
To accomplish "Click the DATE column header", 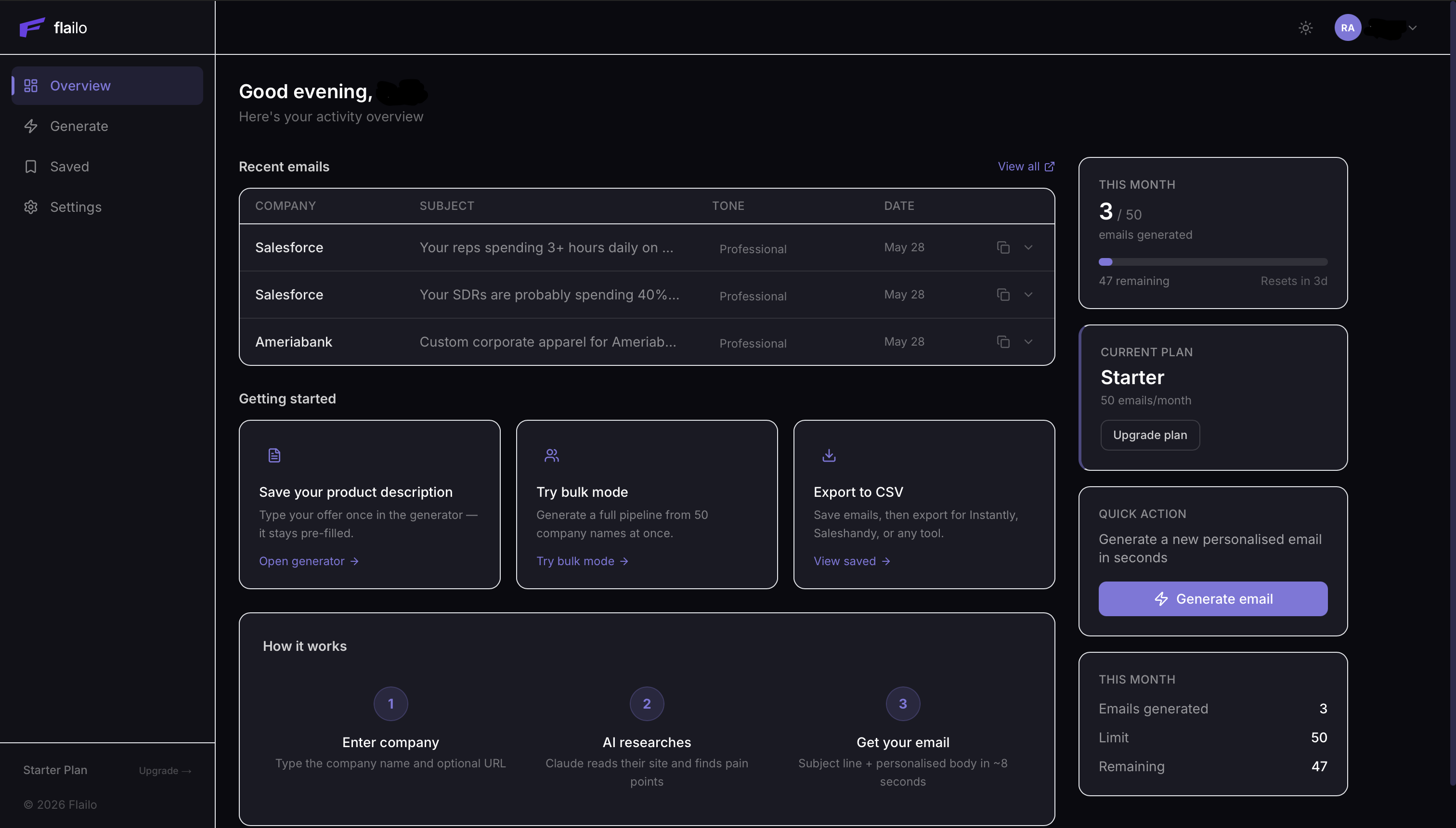I will [x=898, y=206].
